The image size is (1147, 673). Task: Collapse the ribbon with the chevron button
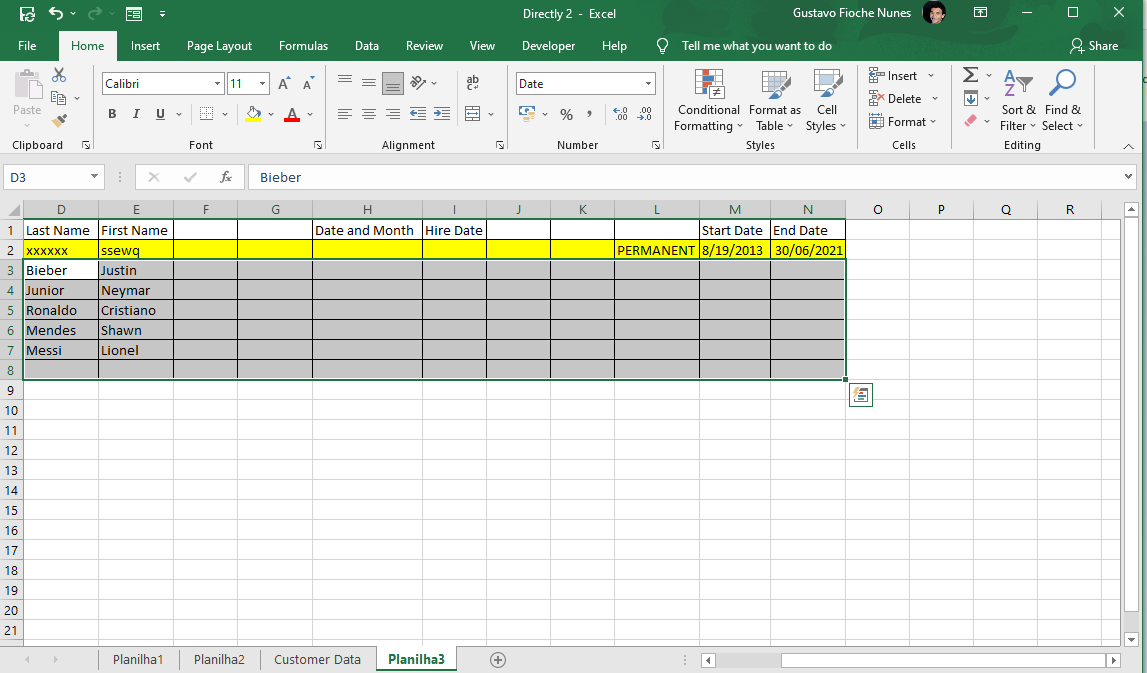(1128, 146)
